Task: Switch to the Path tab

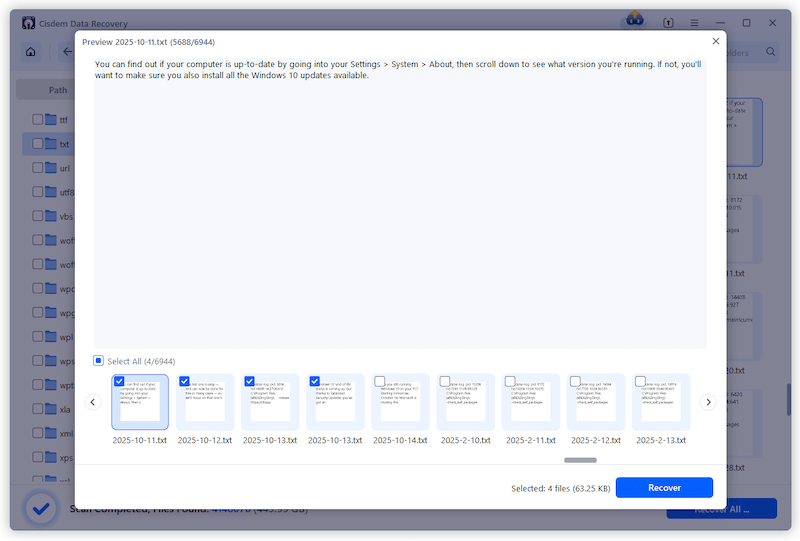Action: (57, 90)
